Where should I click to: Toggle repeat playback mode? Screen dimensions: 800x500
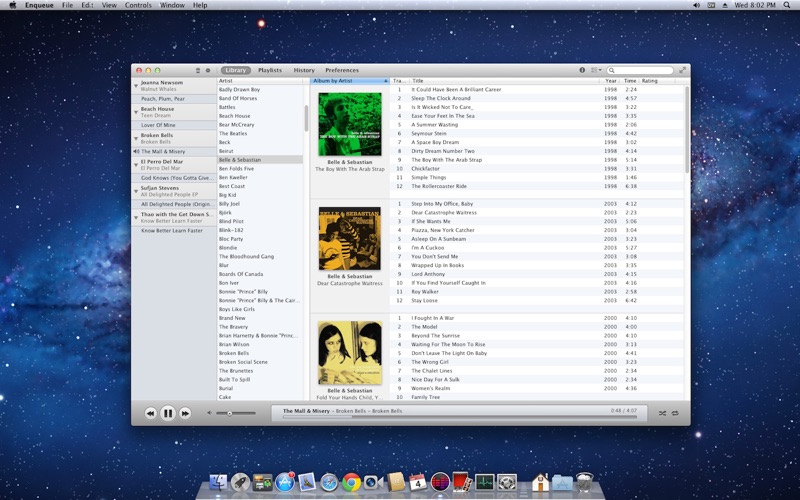tap(675, 413)
